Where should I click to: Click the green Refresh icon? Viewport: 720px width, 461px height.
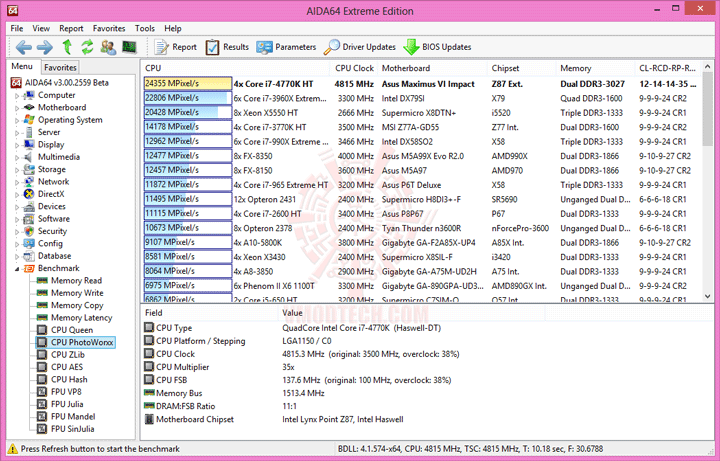click(87, 47)
